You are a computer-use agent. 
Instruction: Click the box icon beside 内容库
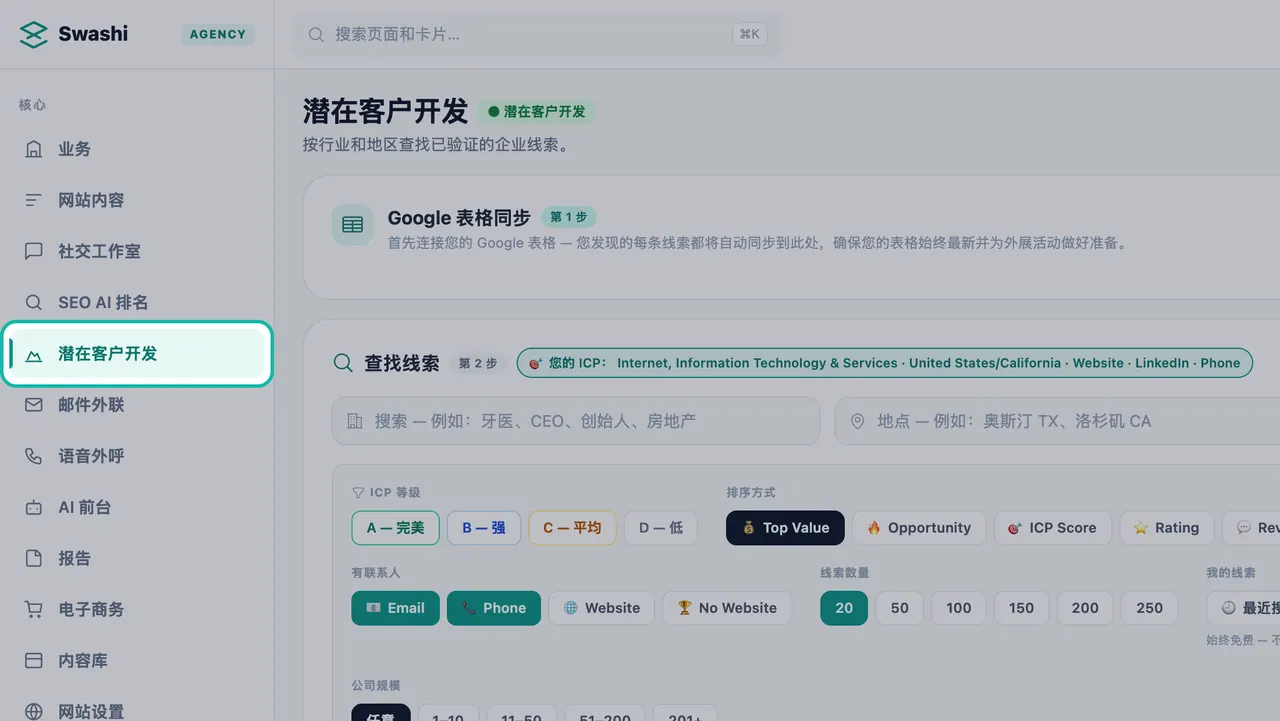click(x=34, y=661)
